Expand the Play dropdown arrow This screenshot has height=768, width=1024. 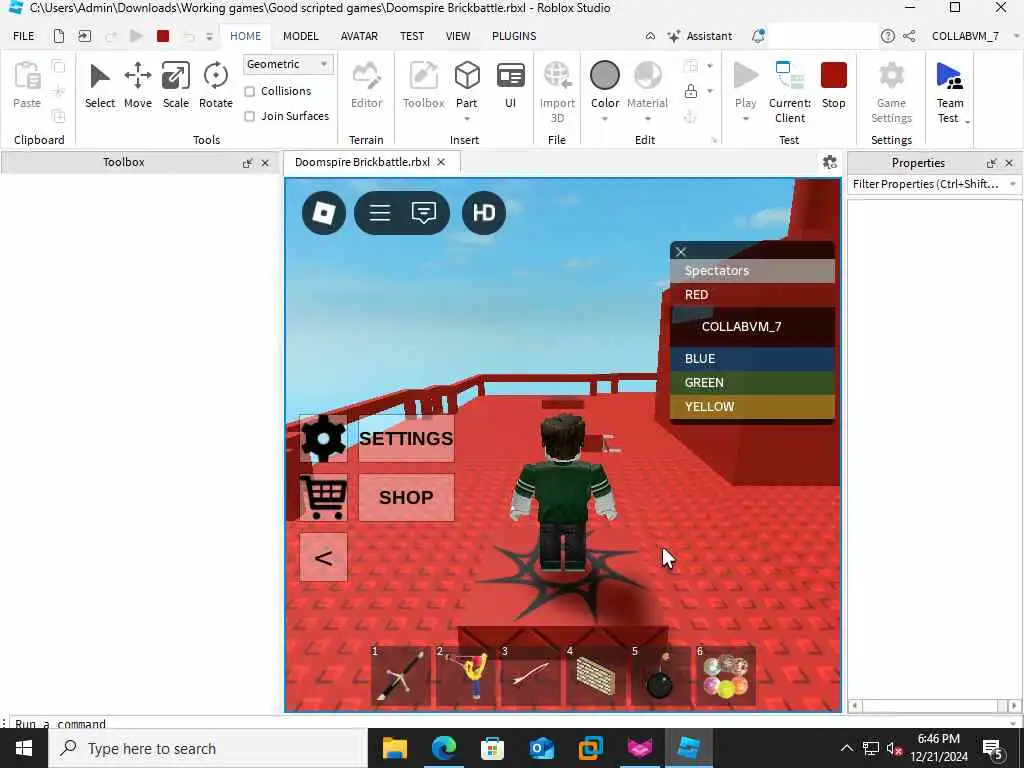(745, 119)
